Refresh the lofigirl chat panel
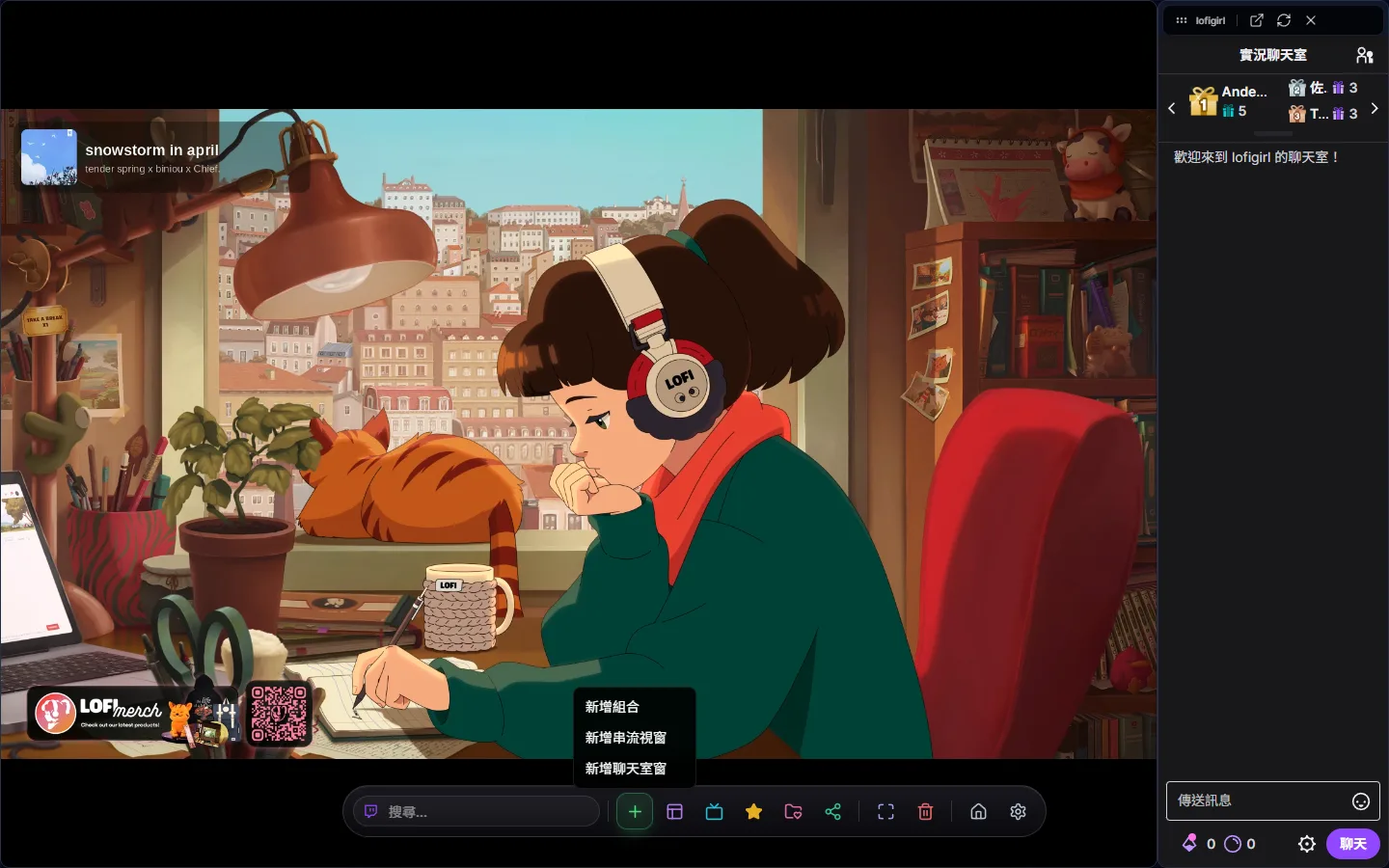Viewport: 1389px width, 868px height. tap(1284, 20)
